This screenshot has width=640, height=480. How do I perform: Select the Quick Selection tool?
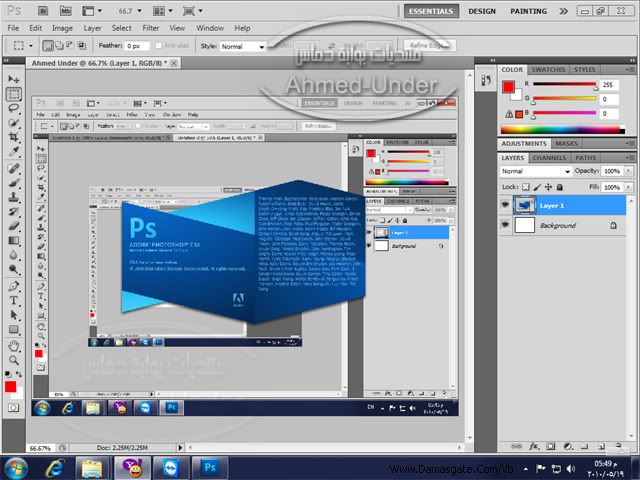pos(13,123)
